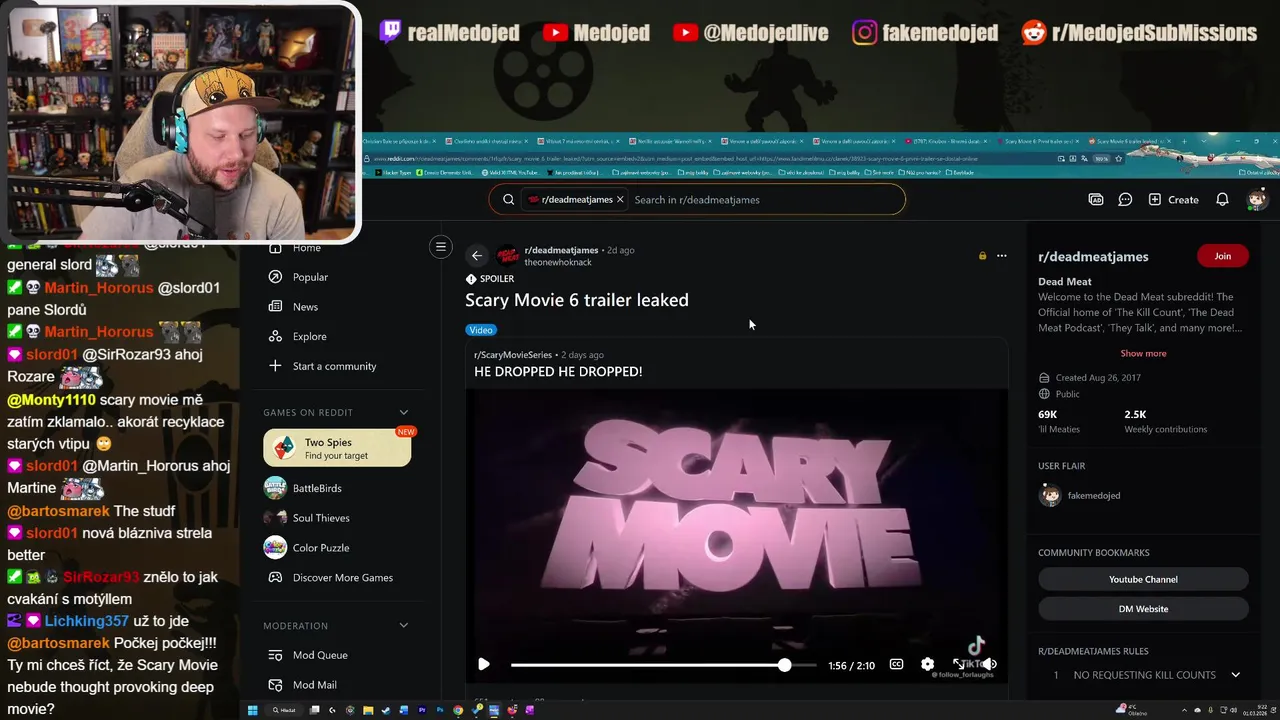The width and height of the screenshot is (1280, 720).
Task: Enter fullscreen on the video player
Action: pyautogui.click(x=958, y=664)
